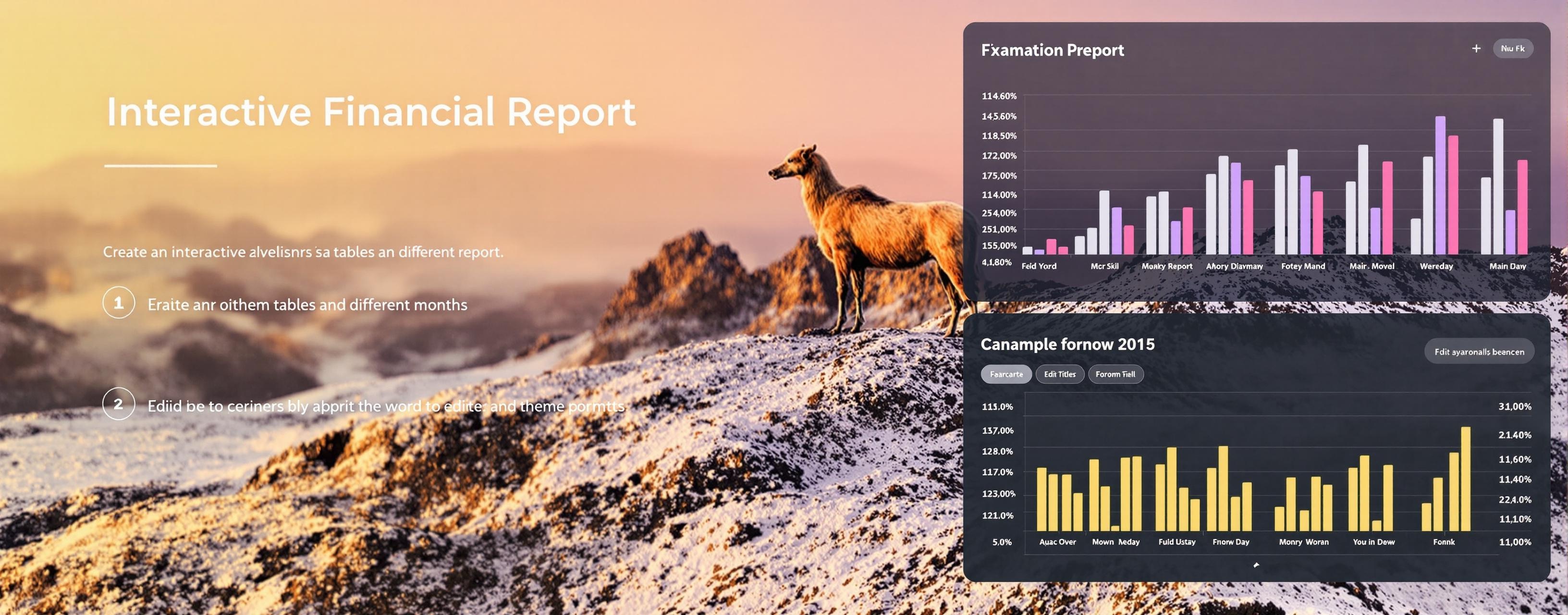Click the Auac Over axis label
1568x615 pixels.
1057,542
